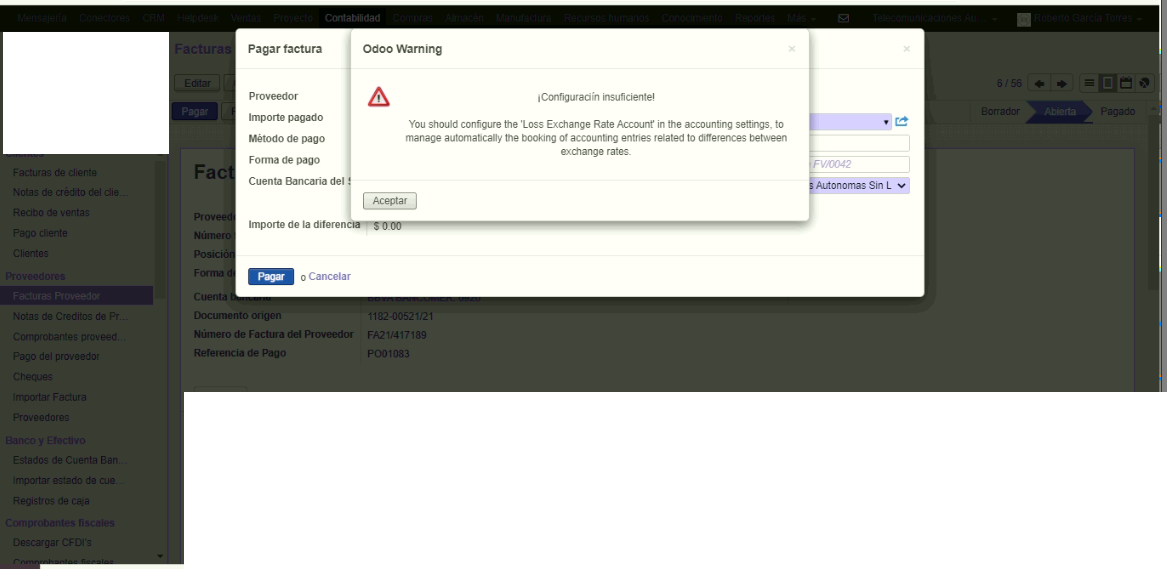Switch to list view icon

pos(1089,83)
